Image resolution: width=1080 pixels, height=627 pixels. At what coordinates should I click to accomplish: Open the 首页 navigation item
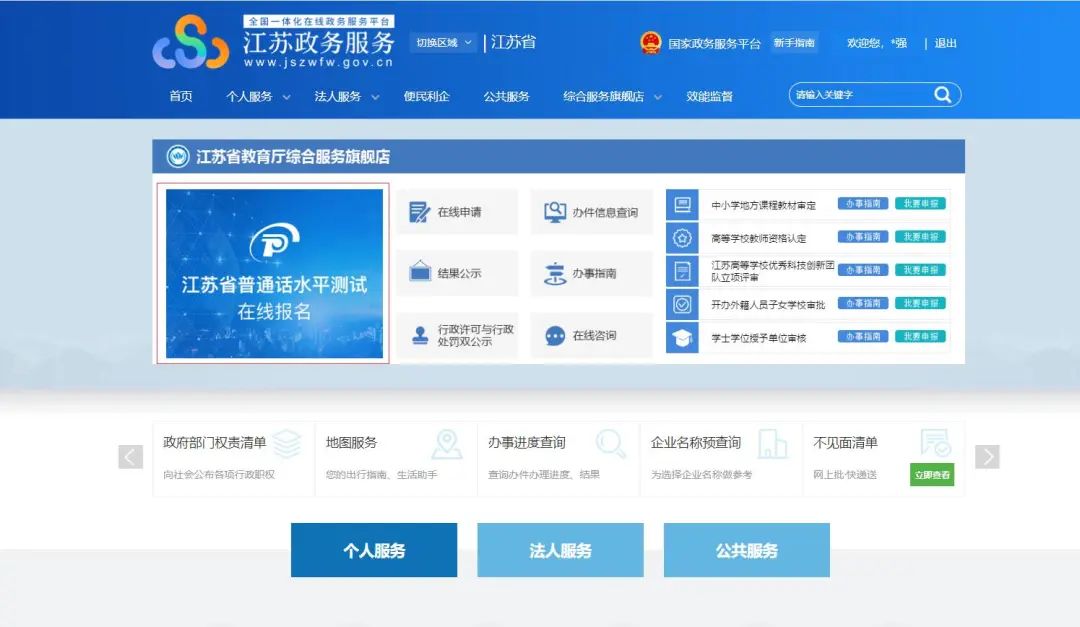pos(181,96)
